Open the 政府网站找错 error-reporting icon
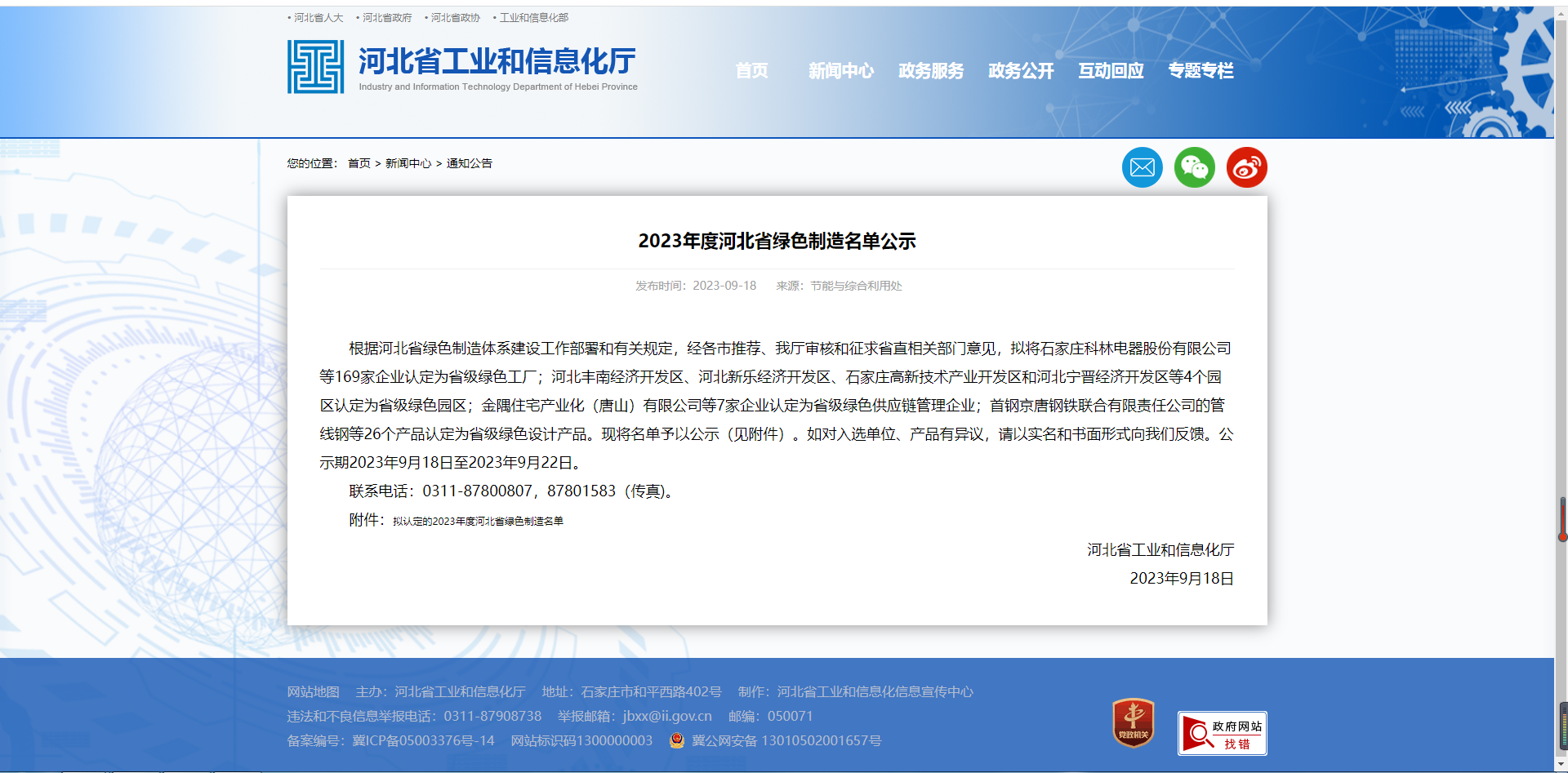This screenshot has width=1568, height=773. pos(1221,733)
